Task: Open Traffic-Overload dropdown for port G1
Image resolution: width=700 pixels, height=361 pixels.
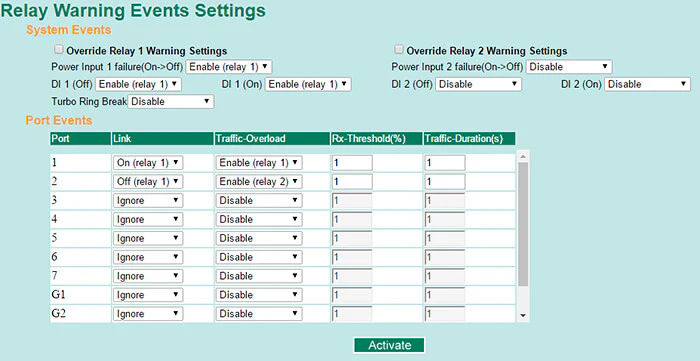Action: 259,295
